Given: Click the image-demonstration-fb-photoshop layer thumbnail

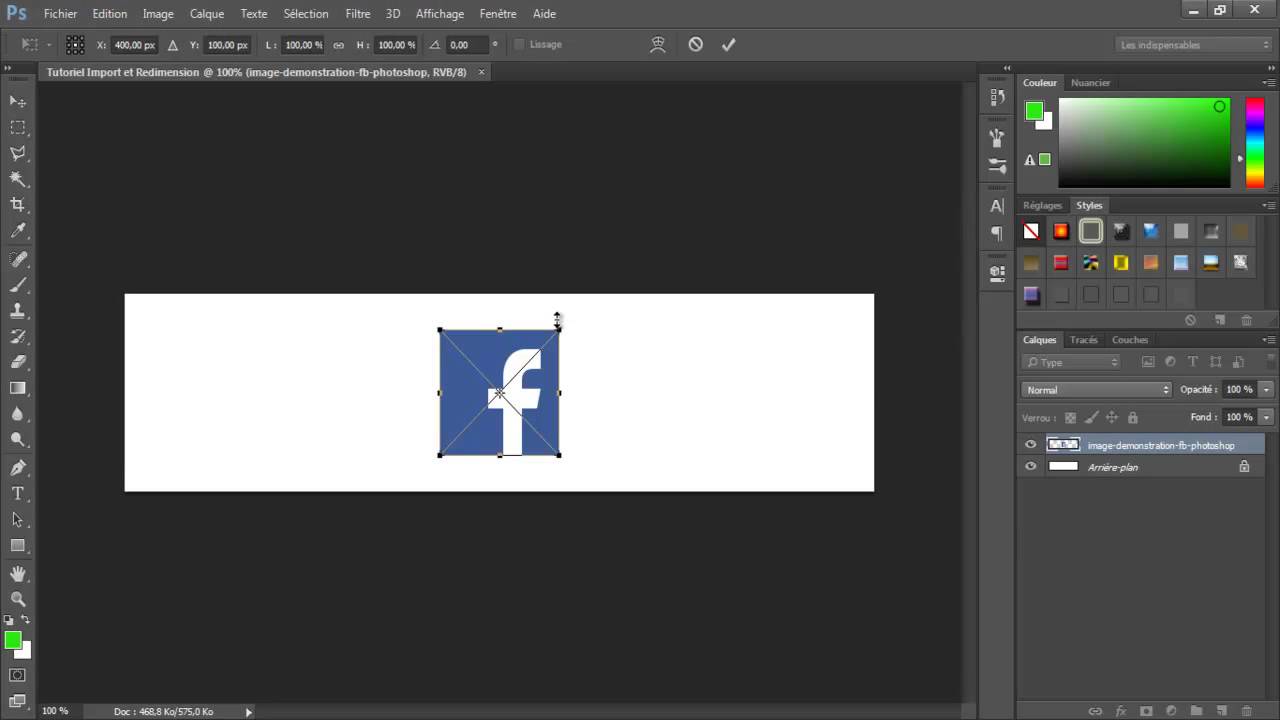Looking at the screenshot, I should (x=1063, y=444).
